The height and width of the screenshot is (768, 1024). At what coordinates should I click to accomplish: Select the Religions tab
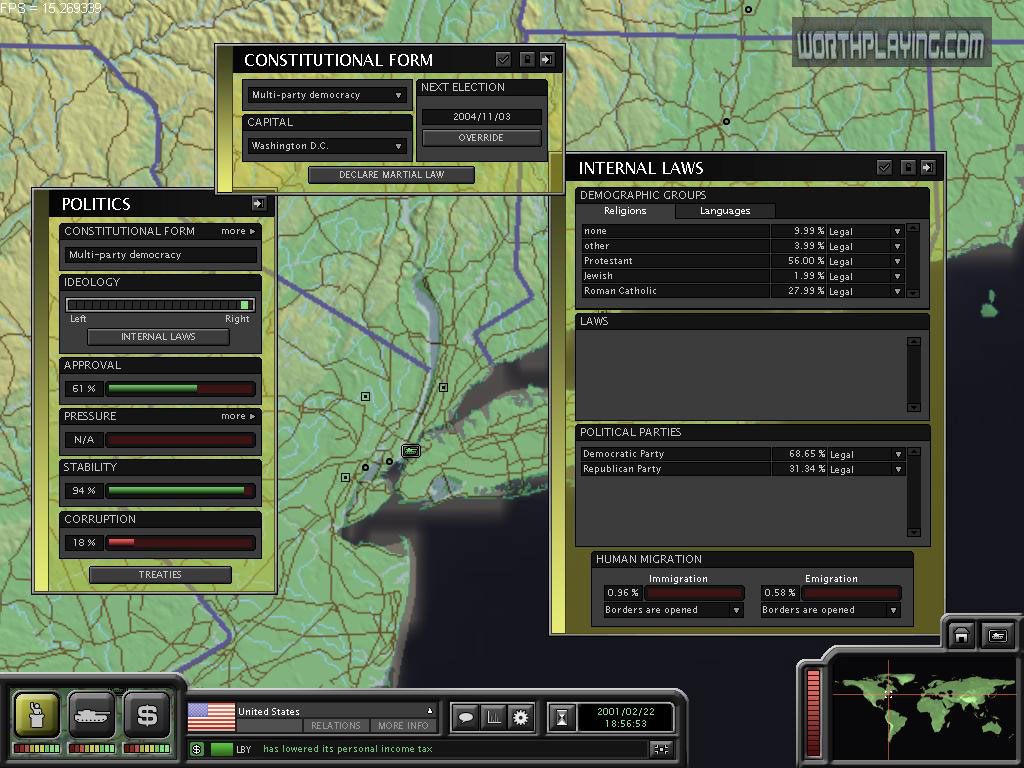tap(625, 211)
